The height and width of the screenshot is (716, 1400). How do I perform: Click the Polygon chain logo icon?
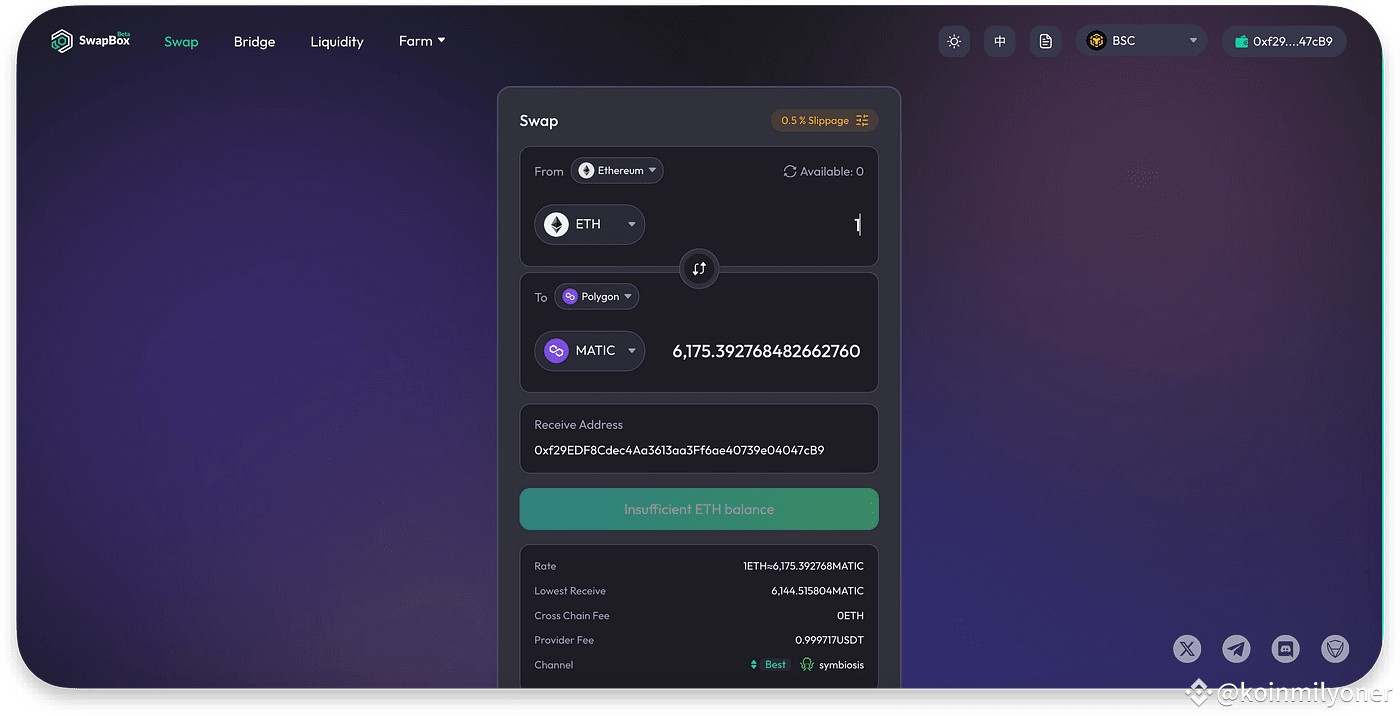point(570,297)
